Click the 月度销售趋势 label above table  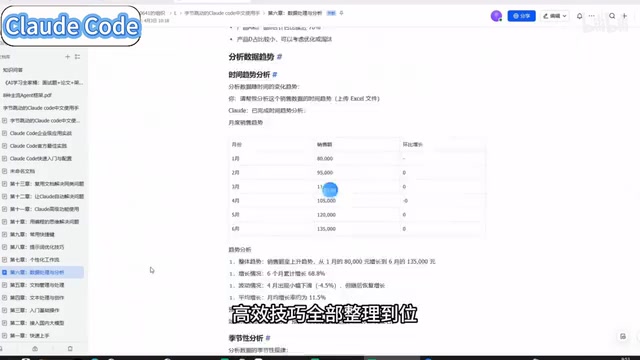[x=246, y=122]
